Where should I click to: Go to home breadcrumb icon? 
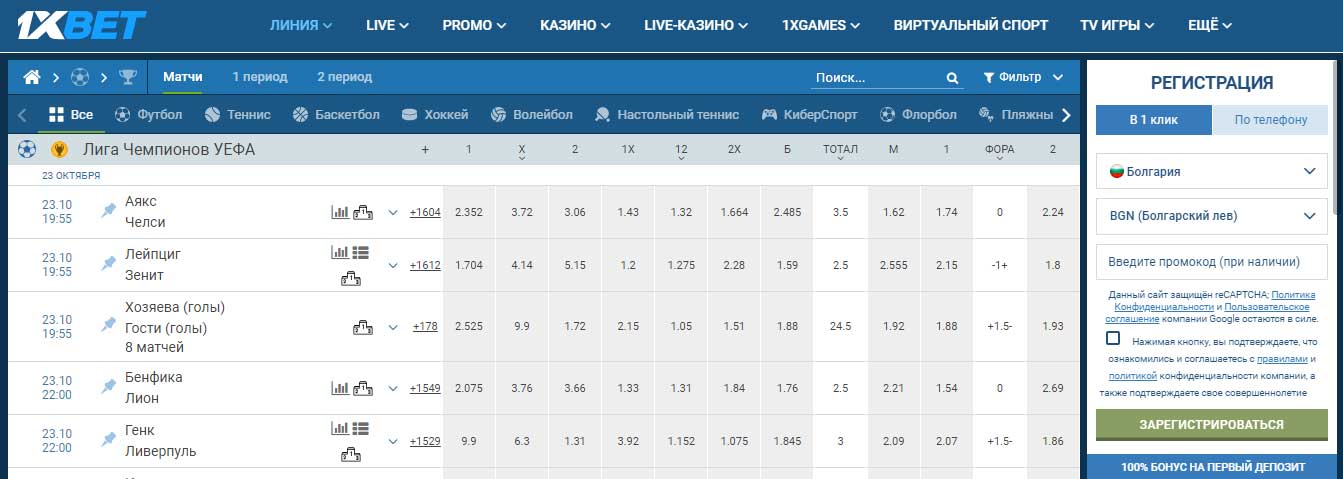32,77
